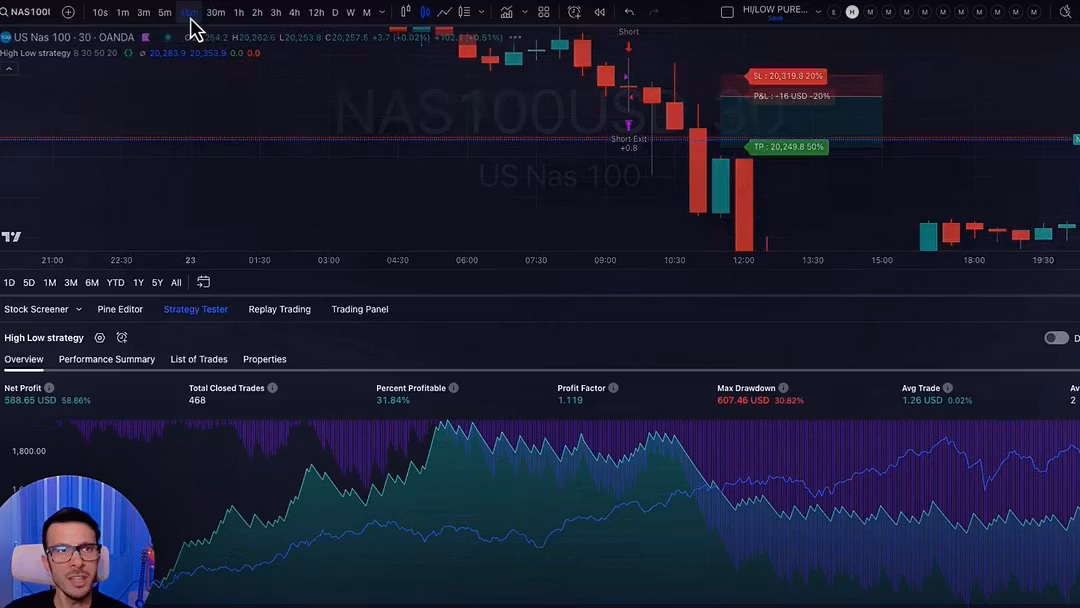Undo the last chart action
The width and height of the screenshot is (1080, 608).
click(x=629, y=12)
